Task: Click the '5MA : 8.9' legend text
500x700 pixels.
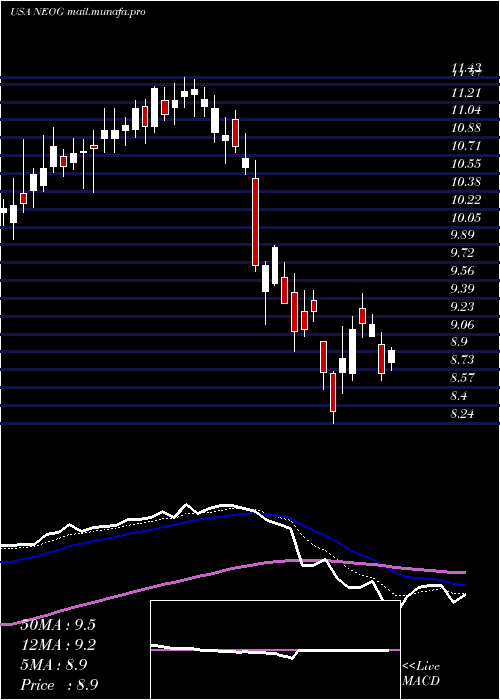Action: click(54, 665)
